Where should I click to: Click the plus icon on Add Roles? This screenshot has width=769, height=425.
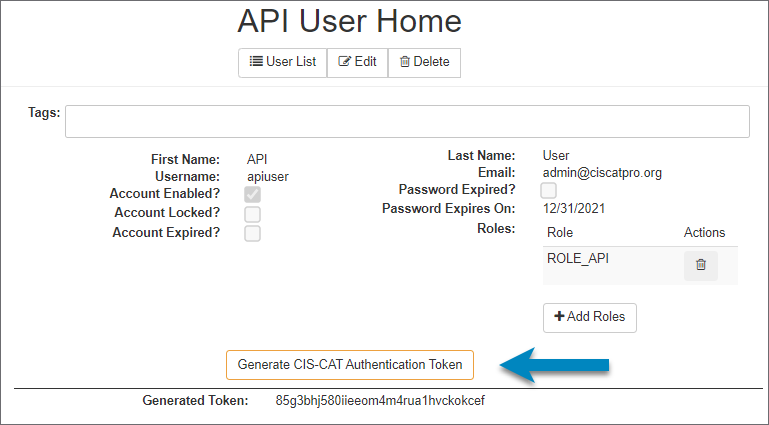click(559, 317)
